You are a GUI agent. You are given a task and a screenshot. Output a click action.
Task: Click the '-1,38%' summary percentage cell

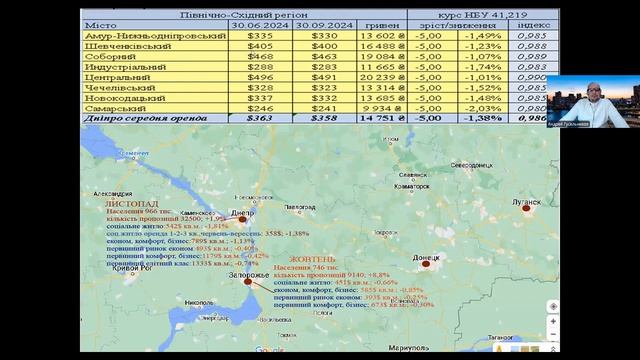pos(483,118)
